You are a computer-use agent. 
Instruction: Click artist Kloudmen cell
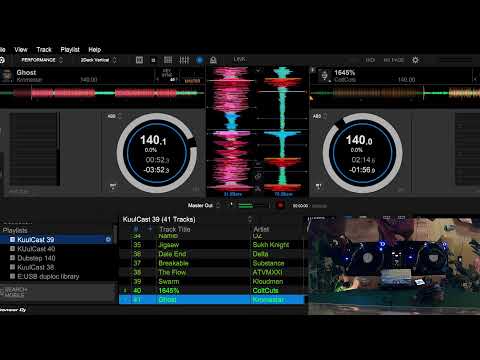(268, 281)
